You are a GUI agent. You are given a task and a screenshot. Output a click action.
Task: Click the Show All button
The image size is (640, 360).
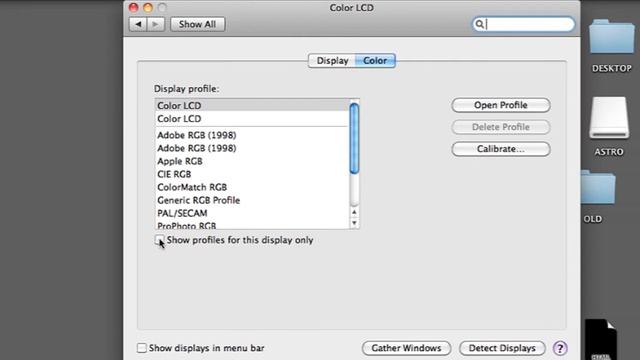pyautogui.click(x=197, y=24)
